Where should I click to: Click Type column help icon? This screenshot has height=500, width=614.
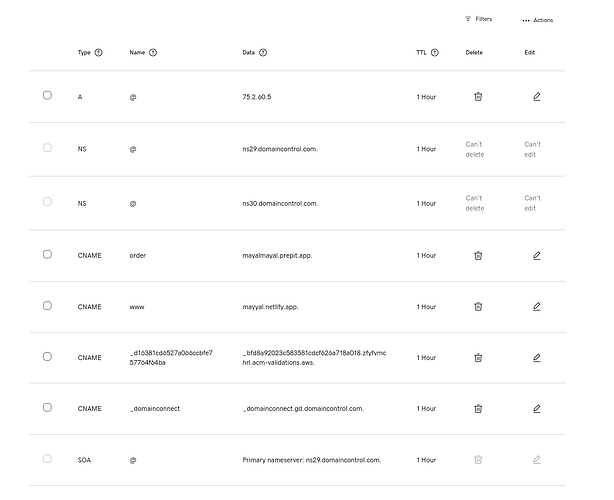pyautogui.click(x=99, y=52)
